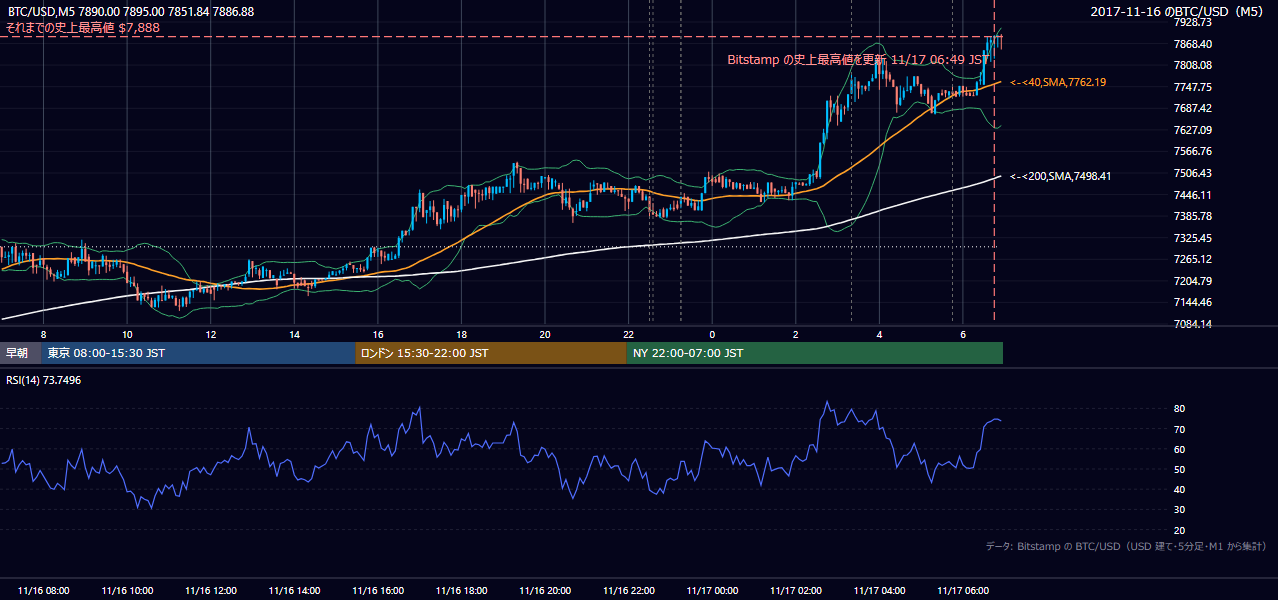Click hour tick 14 under the price chart
Viewport: 1278px width, 600px height.
pyautogui.click(x=294, y=334)
